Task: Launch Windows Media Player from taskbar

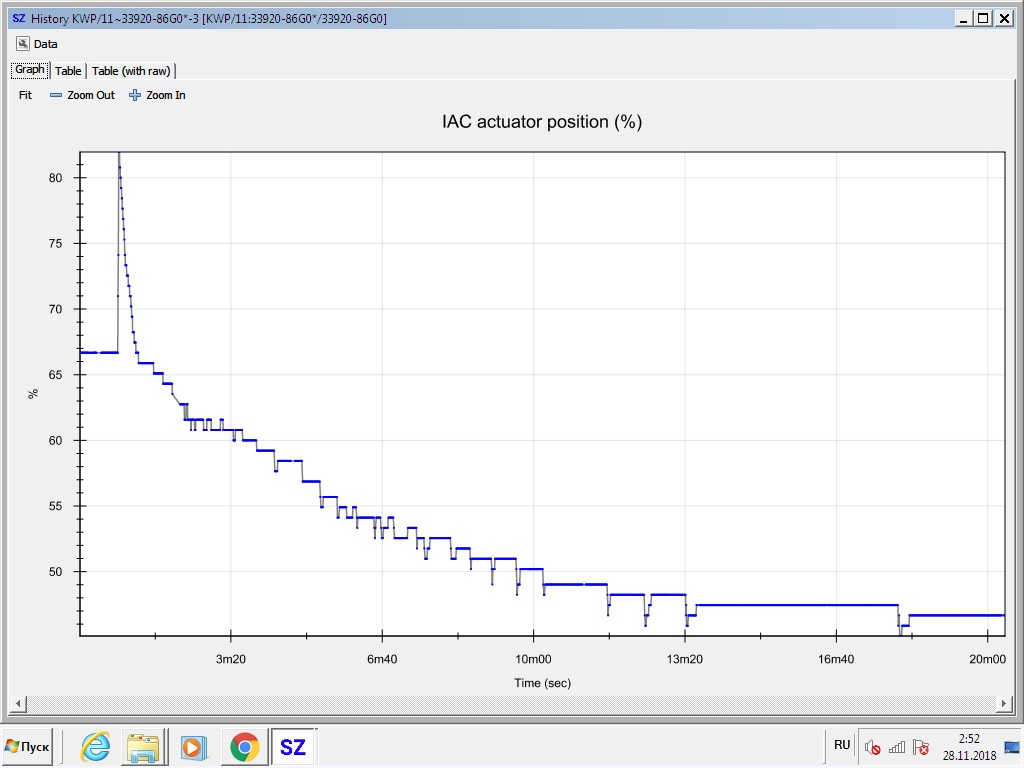Action: (193, 746)
